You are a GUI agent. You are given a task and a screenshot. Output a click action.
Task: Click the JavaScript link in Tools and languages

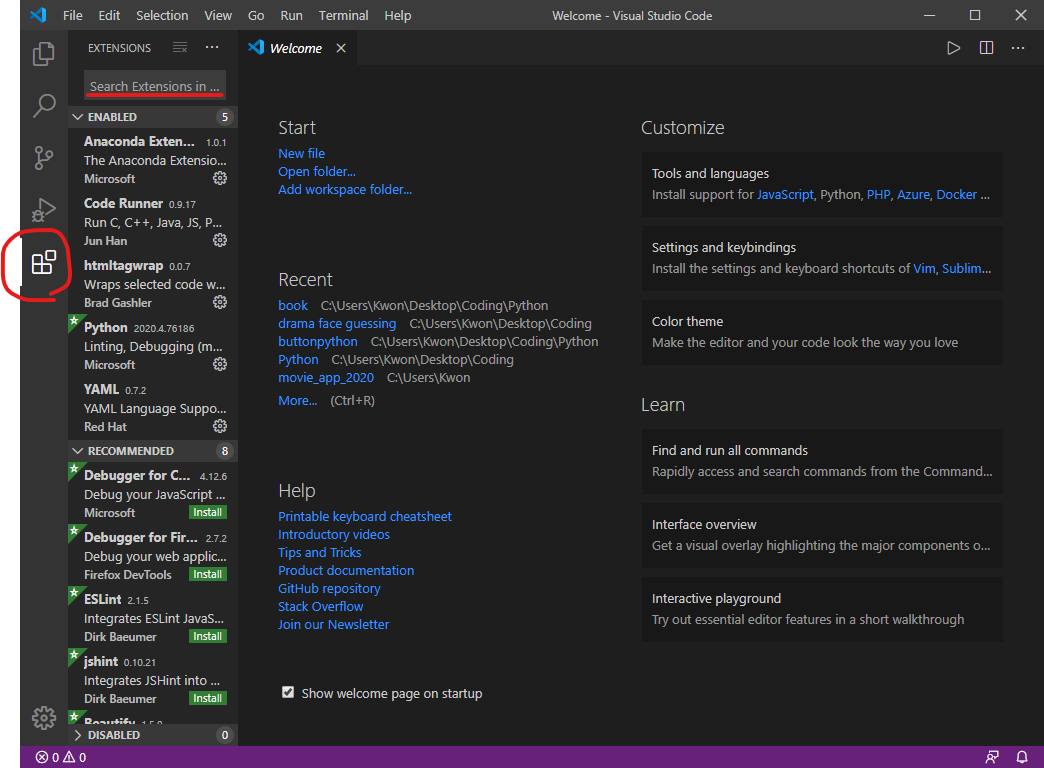point(785,194)
